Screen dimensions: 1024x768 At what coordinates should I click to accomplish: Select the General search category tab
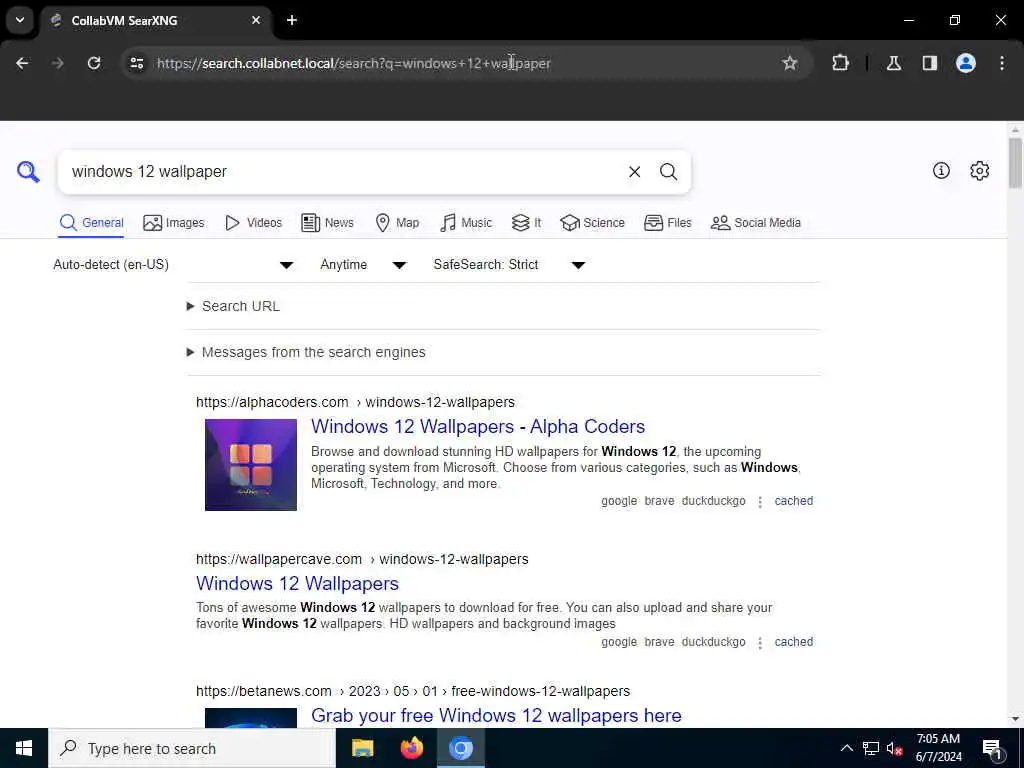coord(91,223)
